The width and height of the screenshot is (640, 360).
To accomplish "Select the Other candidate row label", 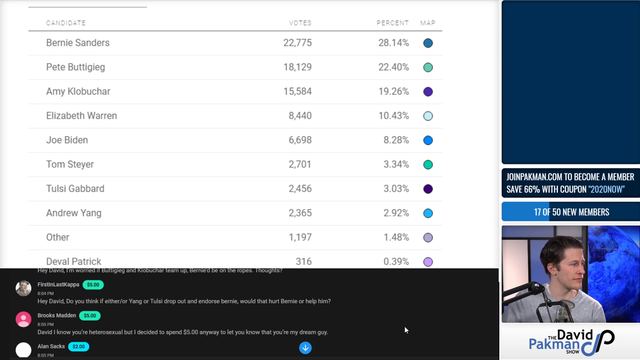I will pyautogui.click(x=58, y=237).
